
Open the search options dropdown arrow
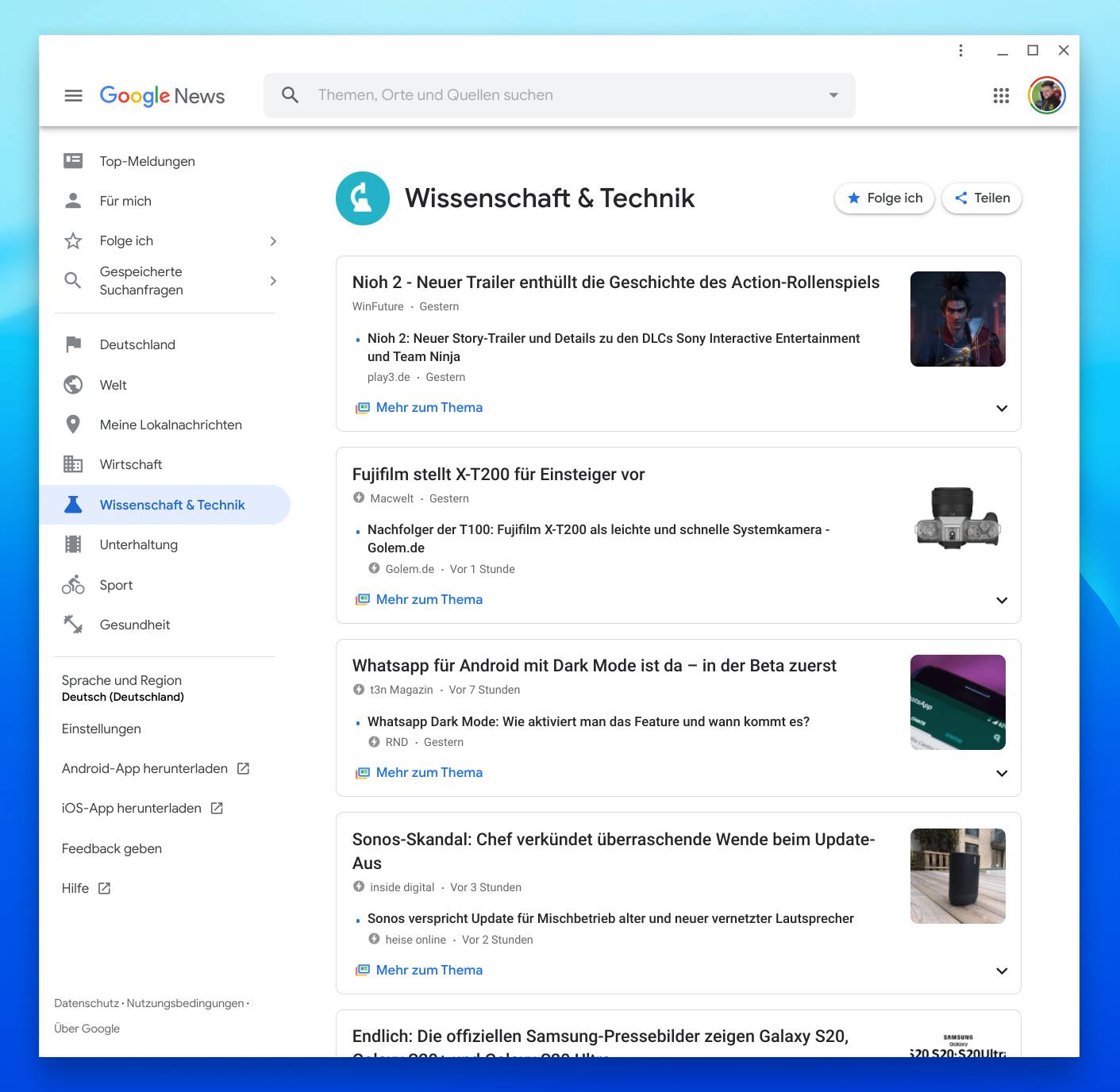[x=833, y=95]
